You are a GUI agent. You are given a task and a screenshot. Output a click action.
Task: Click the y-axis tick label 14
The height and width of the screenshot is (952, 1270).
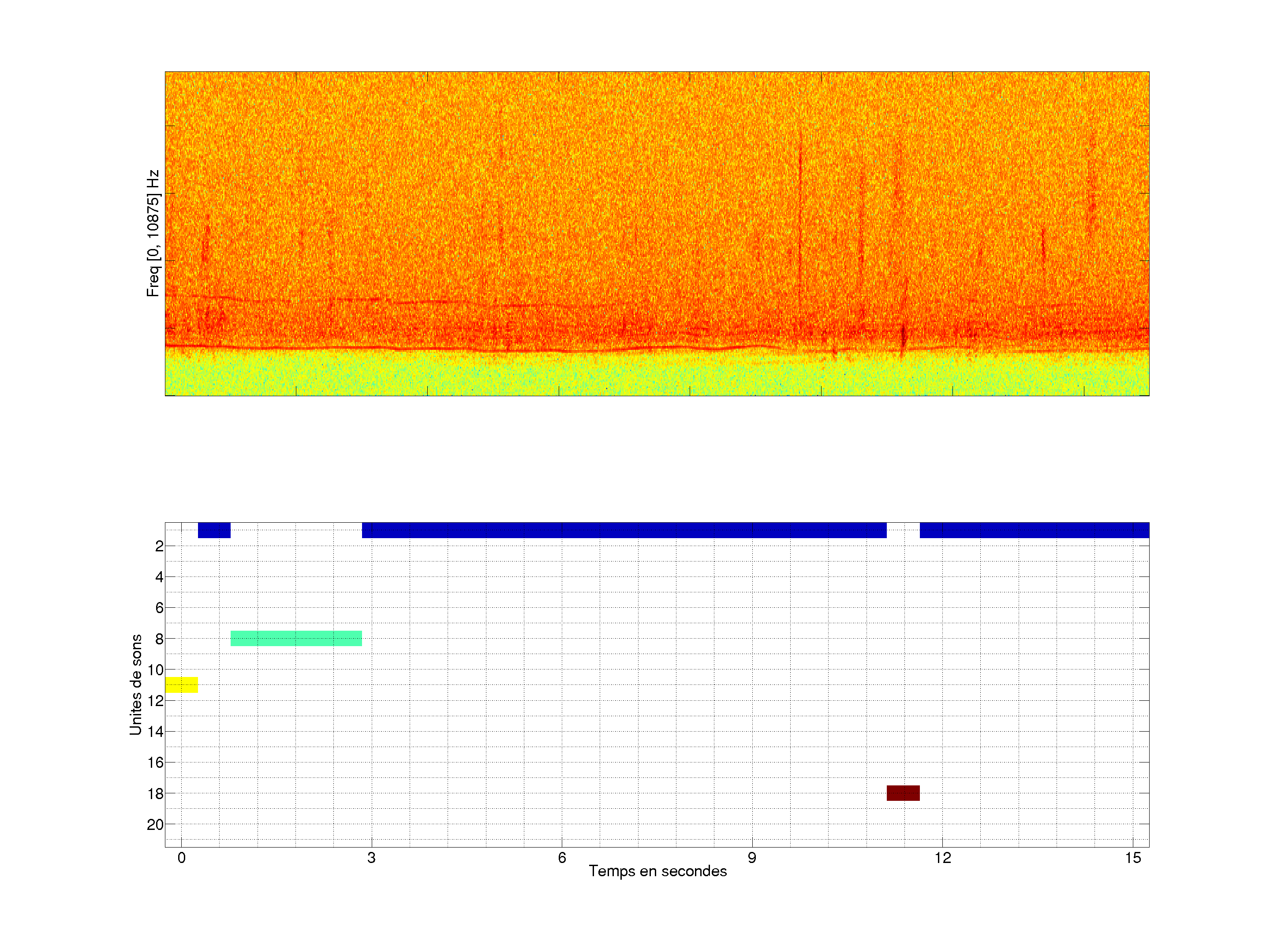tap(155, 732)
